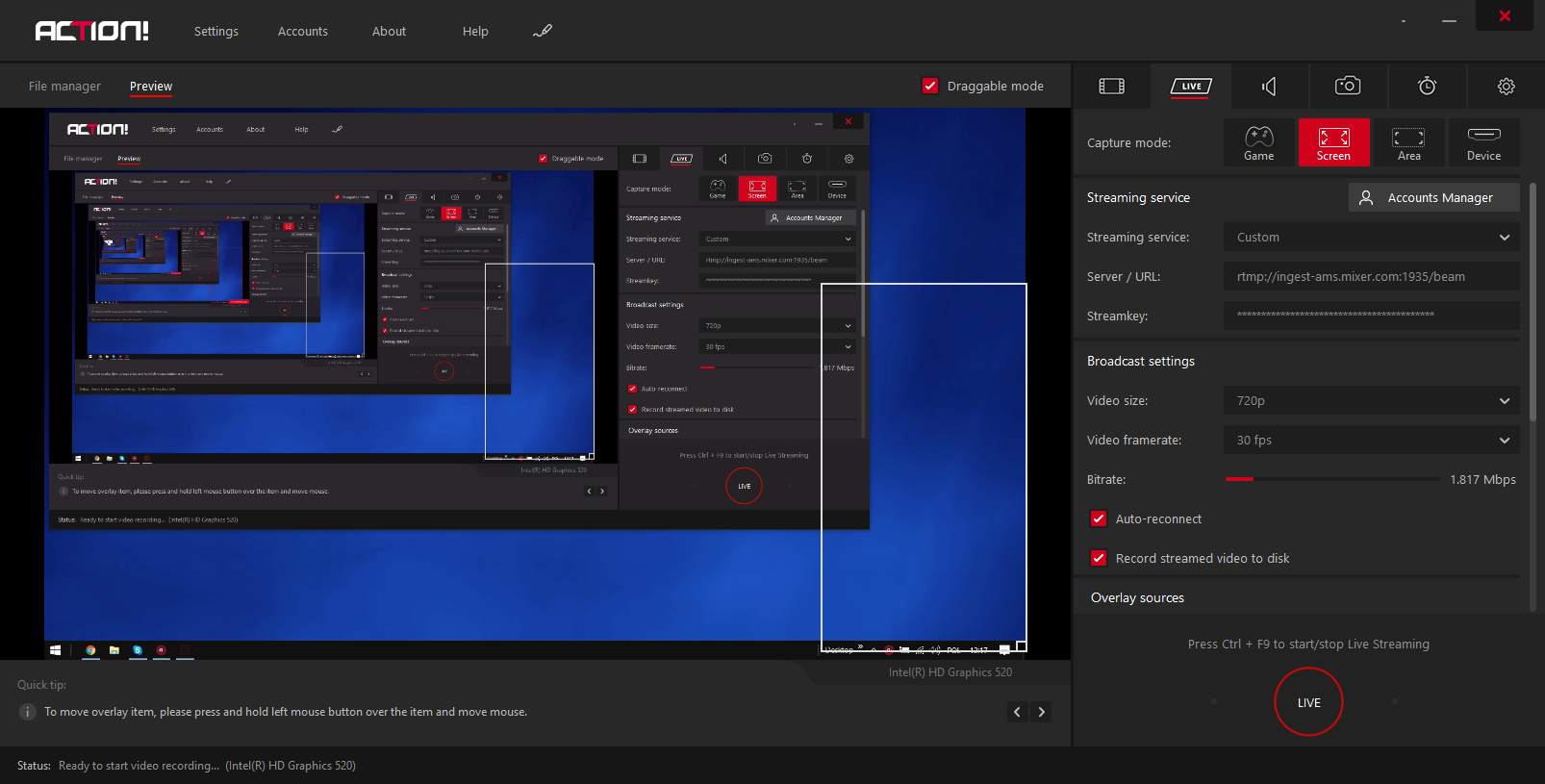The width and height of the screenshot is (1545, 784).
Task: Click the Press Ctrl + F9 hotkey hint
Action: [x=1308, y=644]
